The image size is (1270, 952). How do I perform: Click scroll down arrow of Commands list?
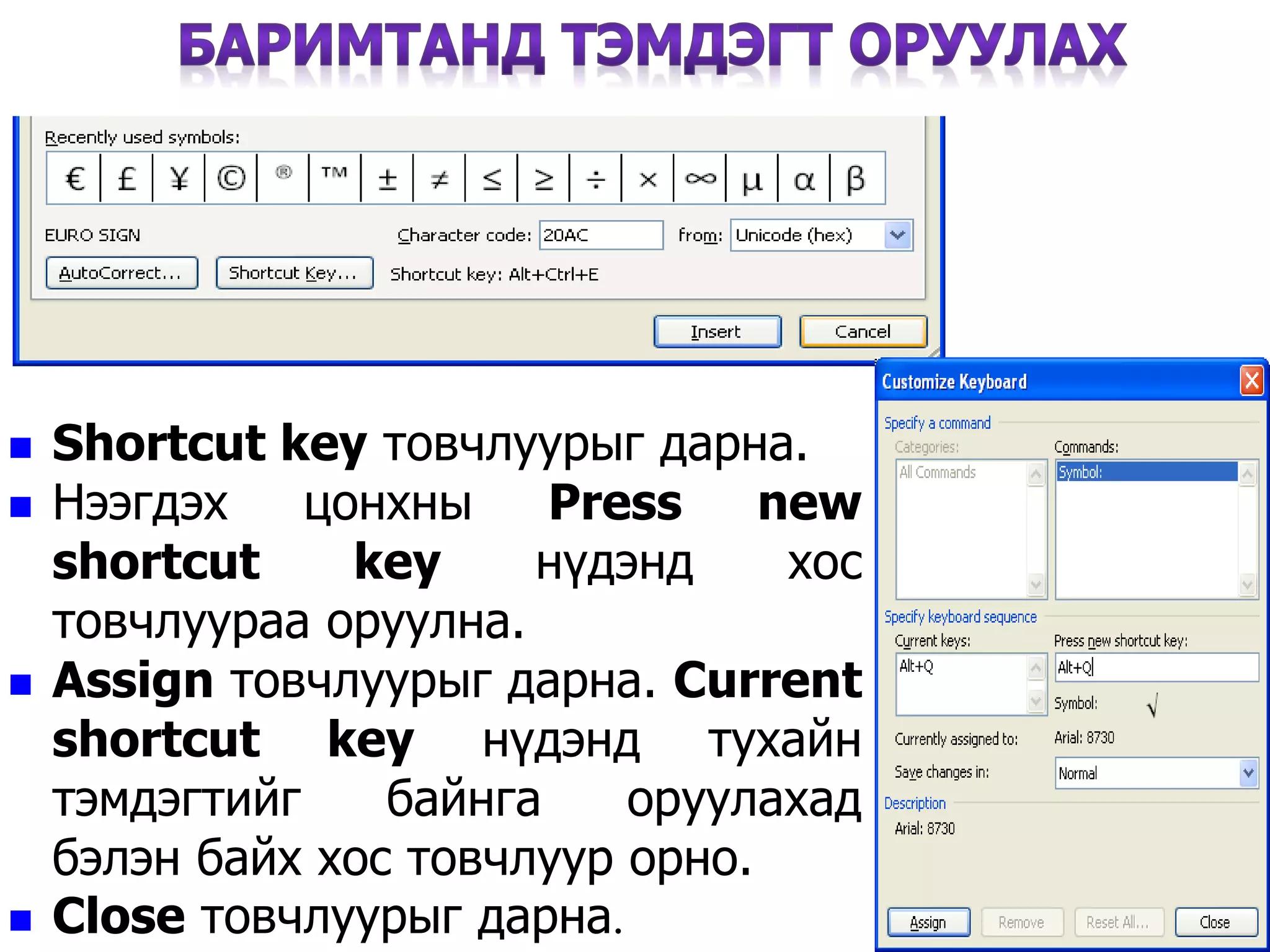[x=1248, y=584]
